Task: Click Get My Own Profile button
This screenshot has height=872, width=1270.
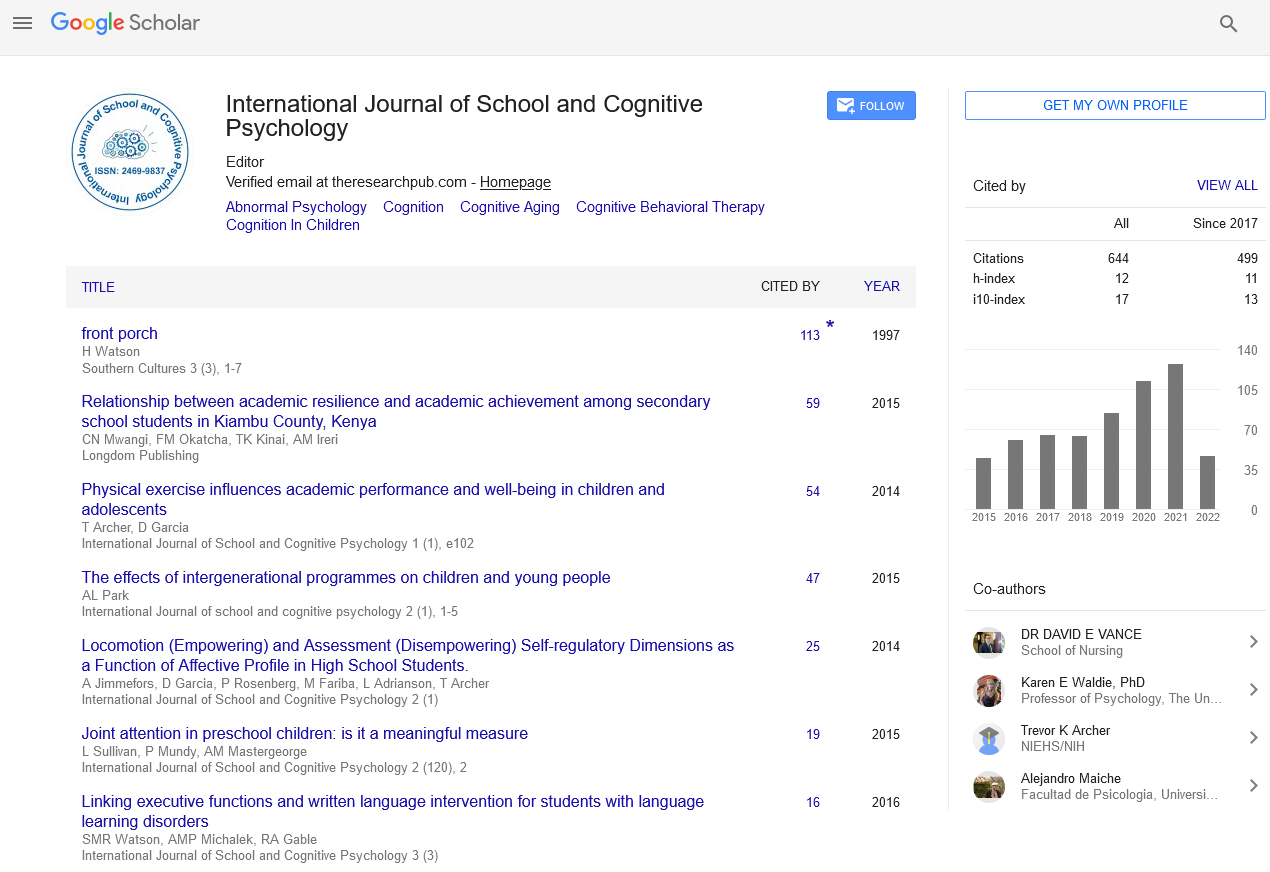Action: pos(1115,106)
